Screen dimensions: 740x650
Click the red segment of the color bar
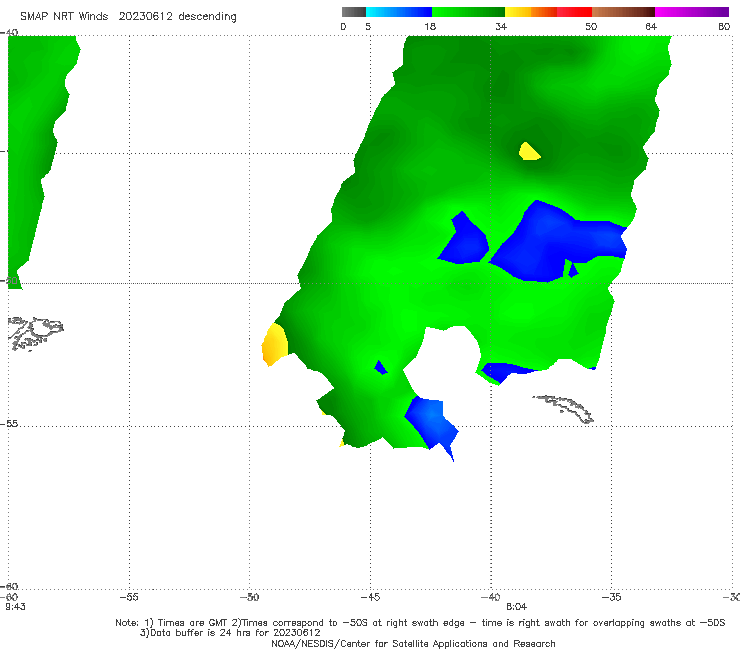coord(574,12)
